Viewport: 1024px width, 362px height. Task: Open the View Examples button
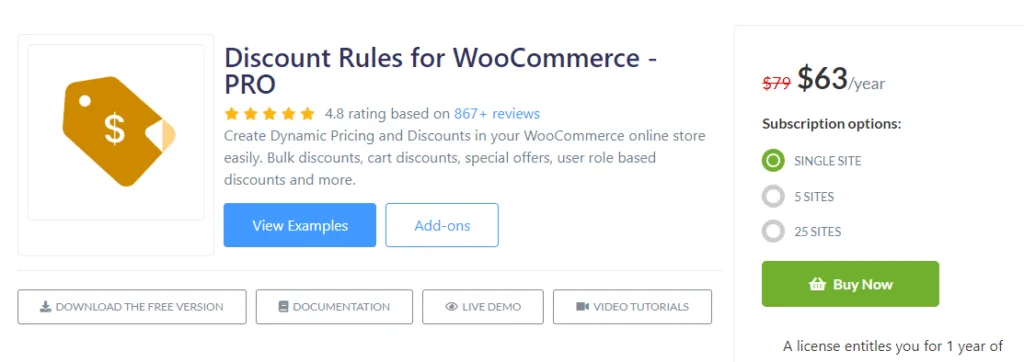300,225
